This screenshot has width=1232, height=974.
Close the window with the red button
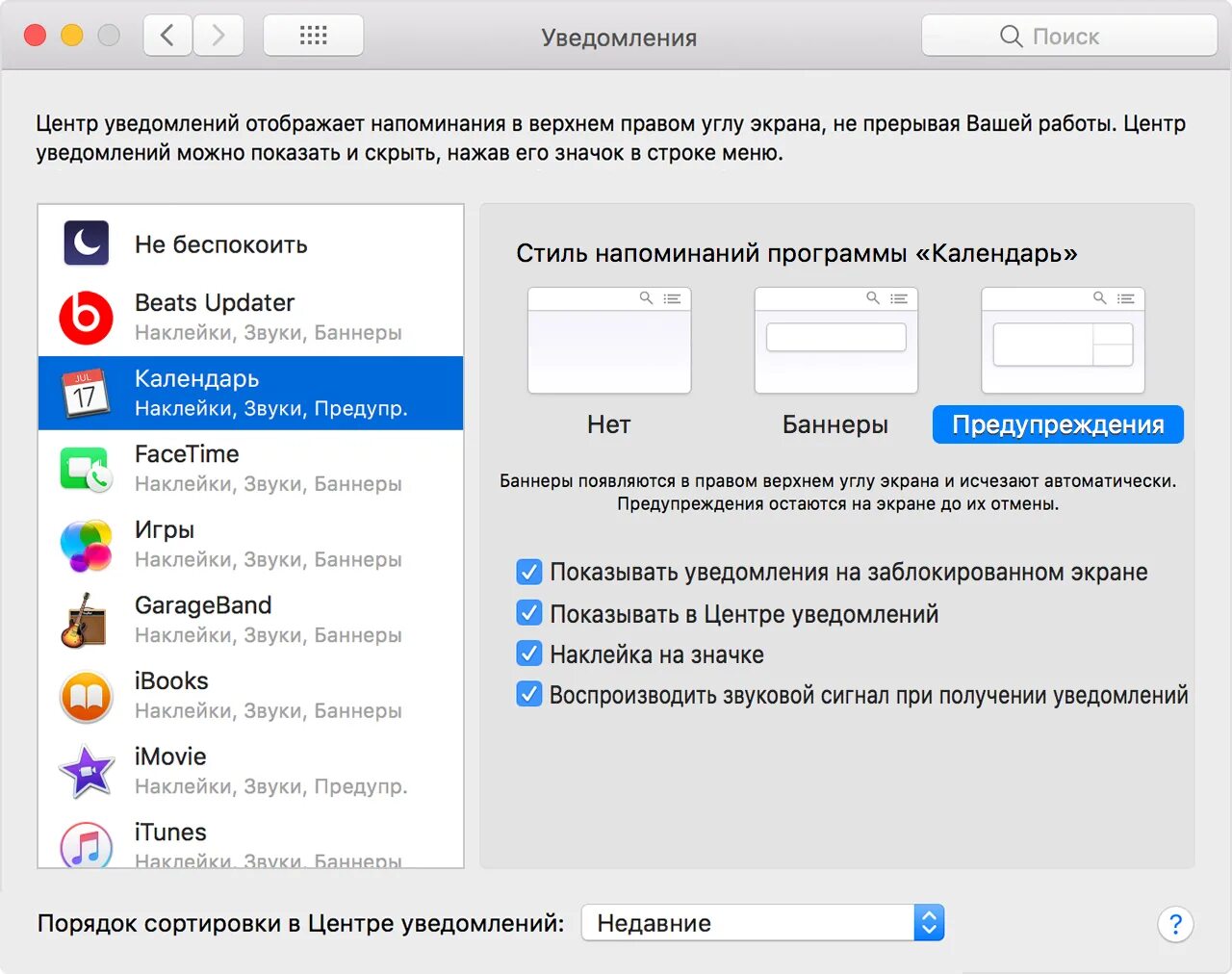tap(35, 36)
